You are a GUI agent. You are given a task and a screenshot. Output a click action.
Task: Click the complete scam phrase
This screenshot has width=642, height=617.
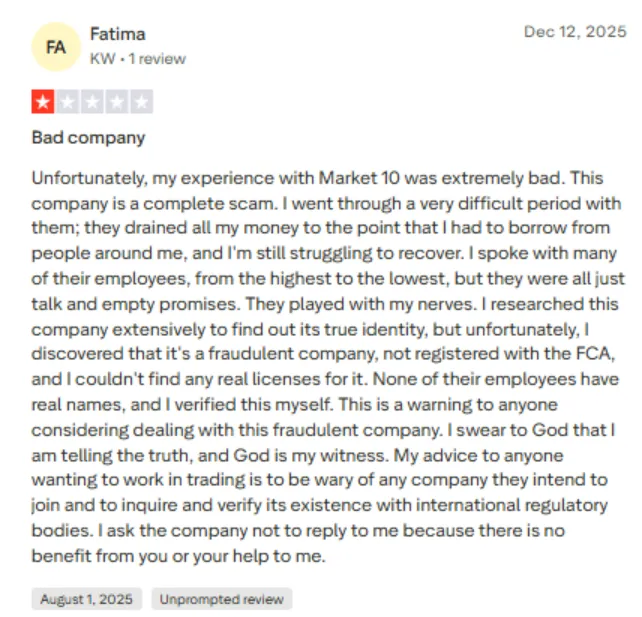210,203
